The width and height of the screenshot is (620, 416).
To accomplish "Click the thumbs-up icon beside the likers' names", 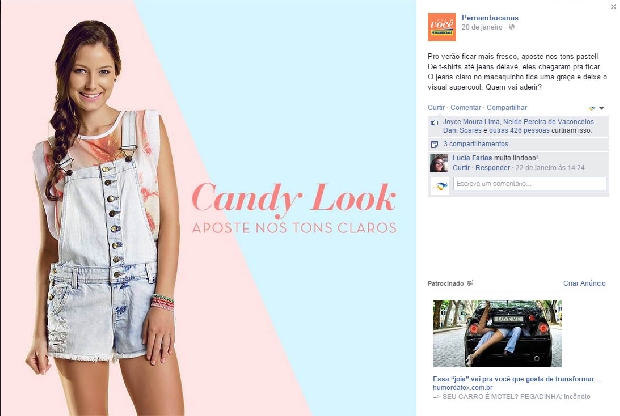I will [435, 123].
